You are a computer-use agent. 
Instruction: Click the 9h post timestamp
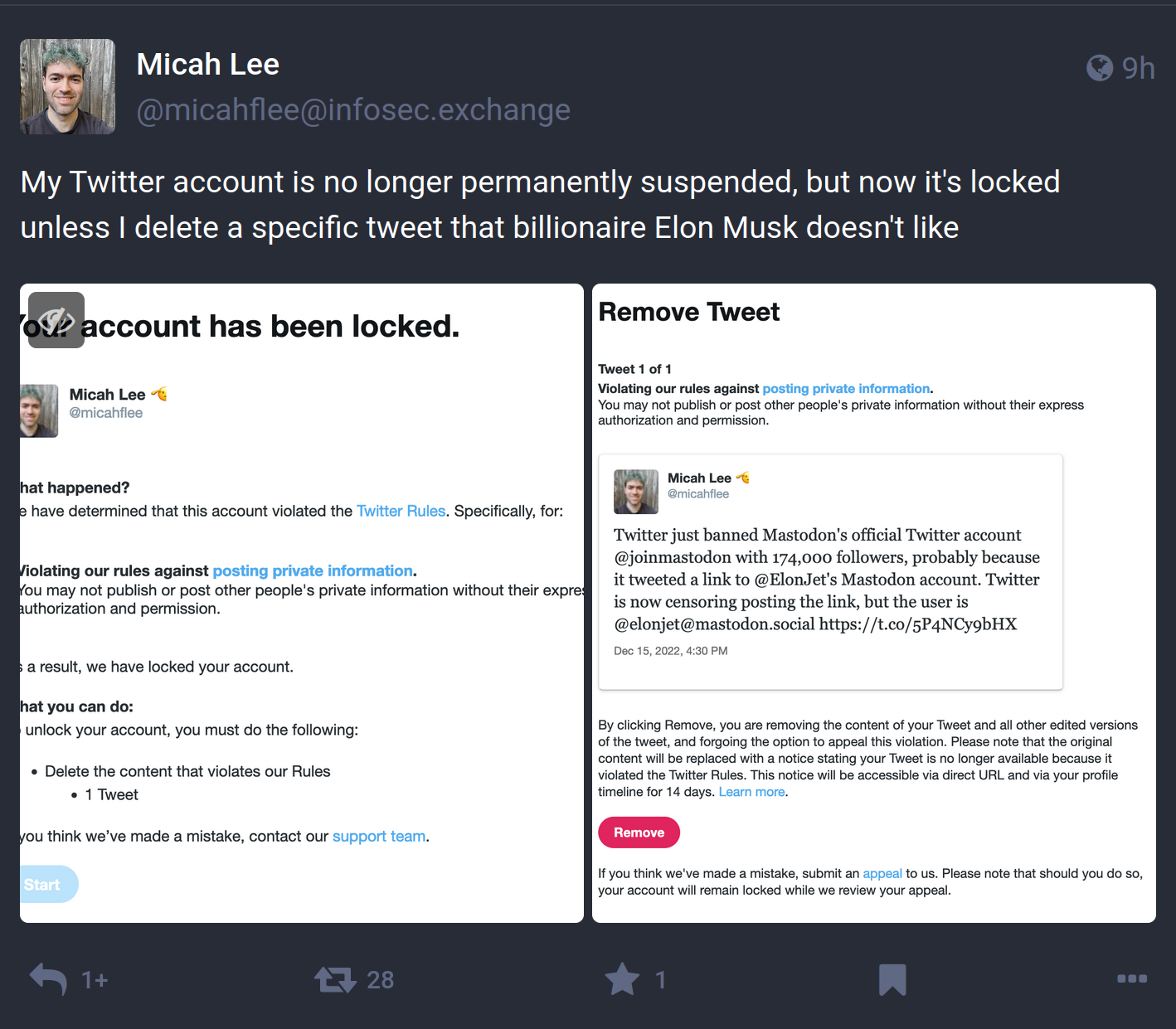point(1138,68)
